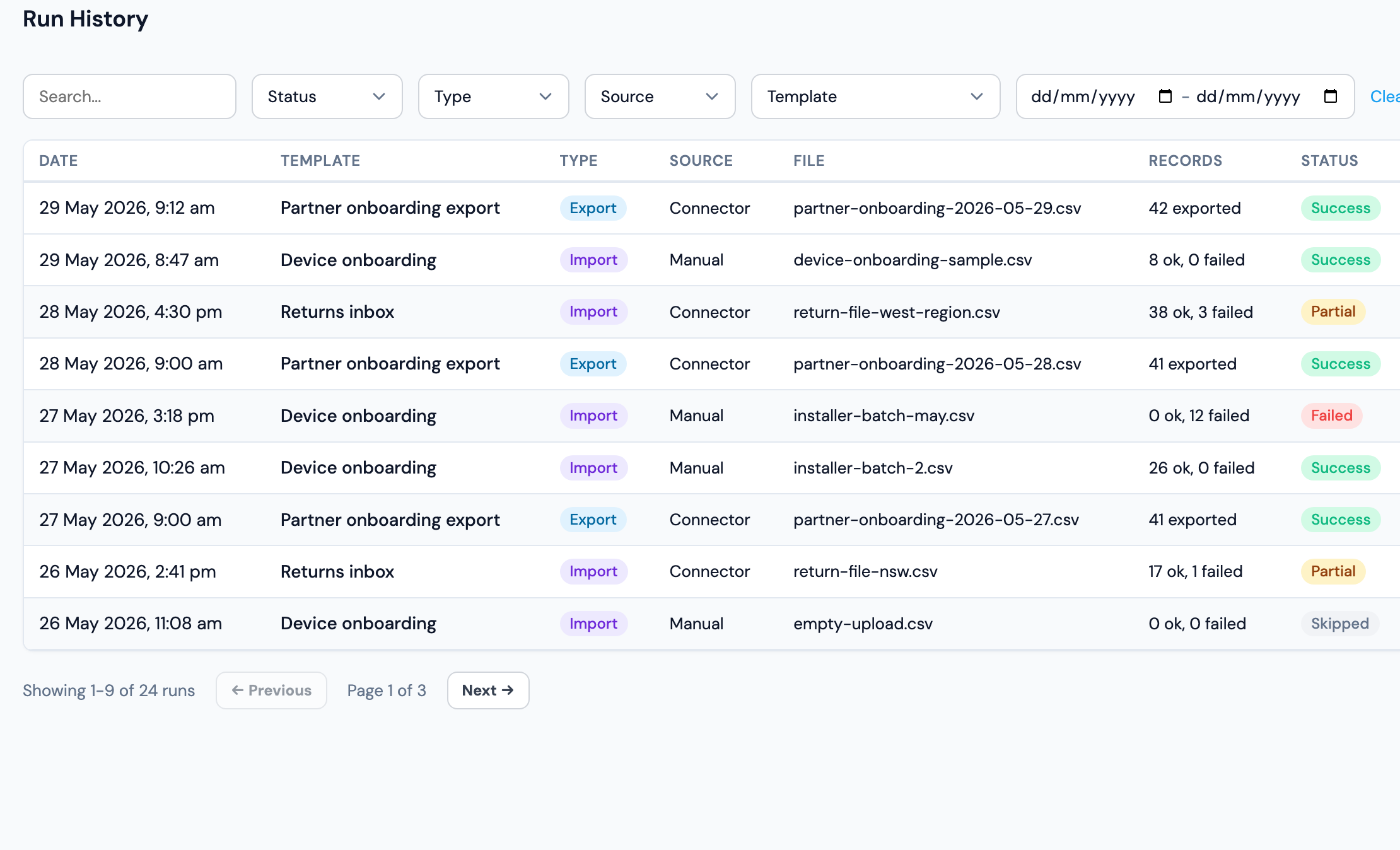
Task: Click the '0 ok, 12 failed' records cell
Action: (x=1199, y=416)
